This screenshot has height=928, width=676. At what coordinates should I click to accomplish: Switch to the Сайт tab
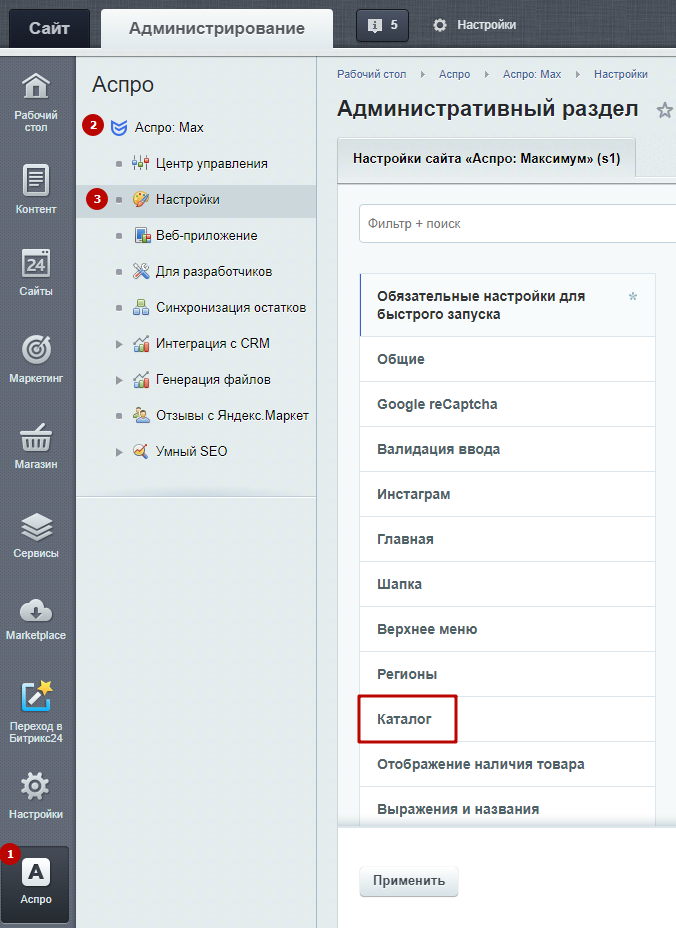[49, 28]
